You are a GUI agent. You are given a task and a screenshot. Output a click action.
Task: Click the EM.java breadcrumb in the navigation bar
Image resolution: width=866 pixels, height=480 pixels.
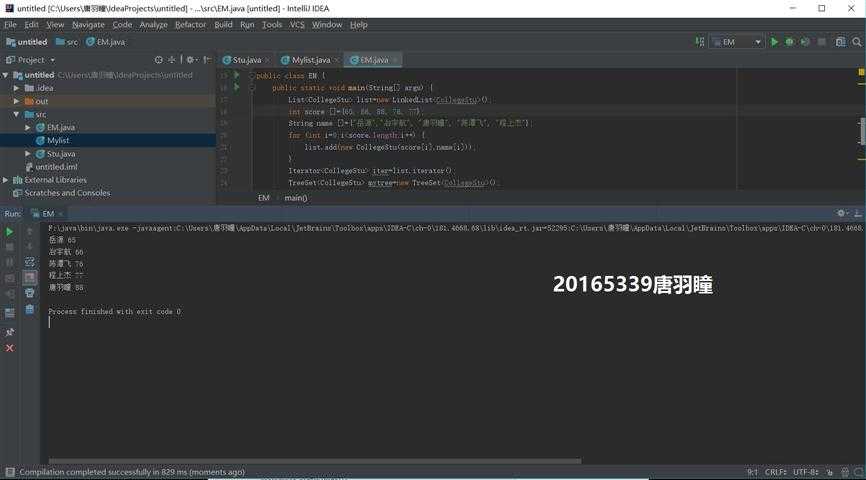tap(105, 42)
